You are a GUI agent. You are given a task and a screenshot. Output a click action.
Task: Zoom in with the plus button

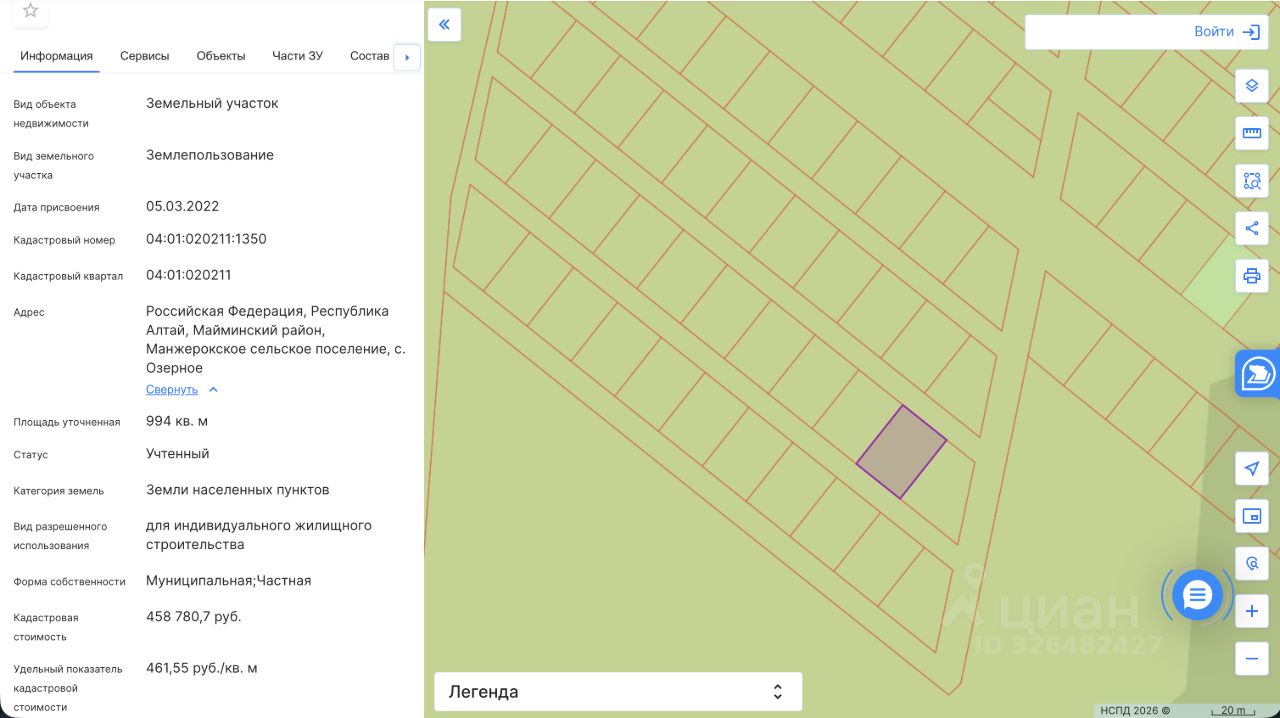(x=1252, y=611)
